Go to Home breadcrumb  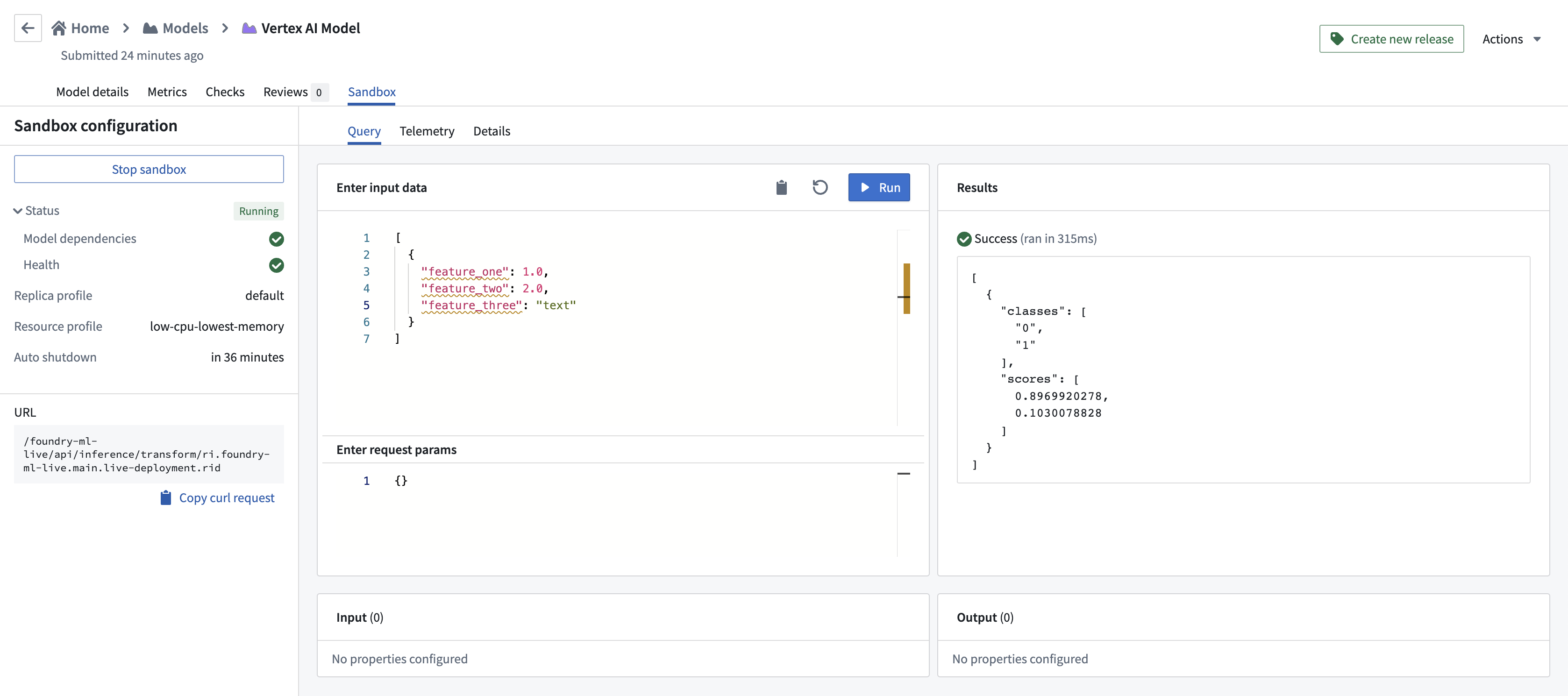[80, 28]
